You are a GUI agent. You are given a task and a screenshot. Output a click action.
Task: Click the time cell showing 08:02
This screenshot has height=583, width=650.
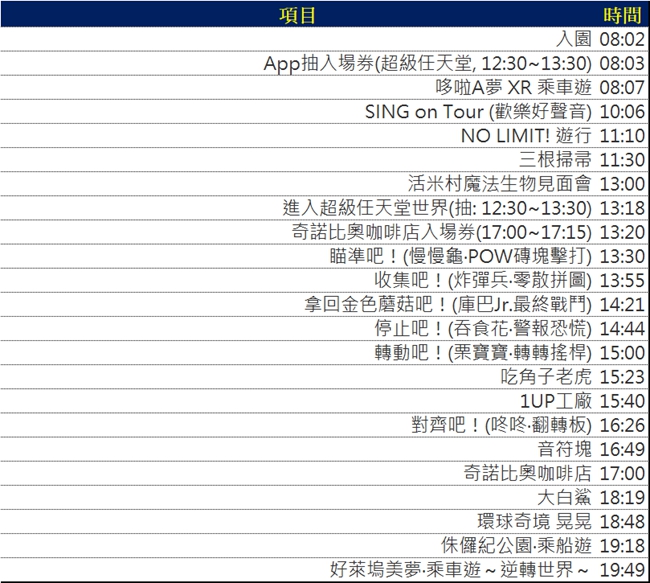(622, 39)
